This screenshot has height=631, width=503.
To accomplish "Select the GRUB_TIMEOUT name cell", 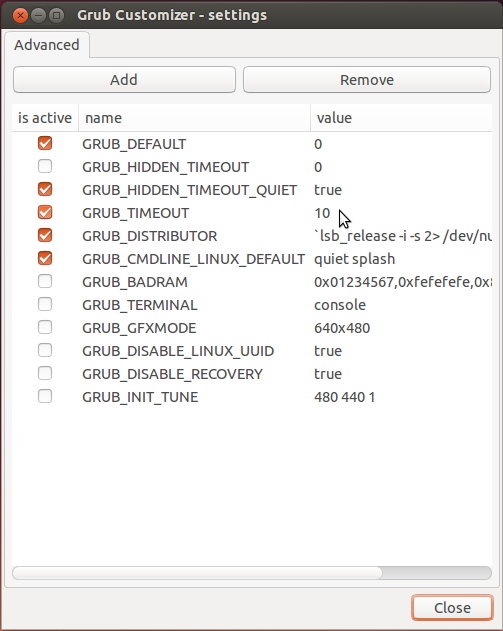I will [x=136, y=213].
